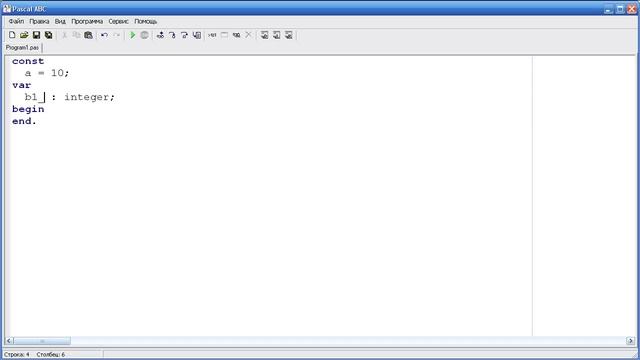Select the Program1.pas tab

[22, 48]
